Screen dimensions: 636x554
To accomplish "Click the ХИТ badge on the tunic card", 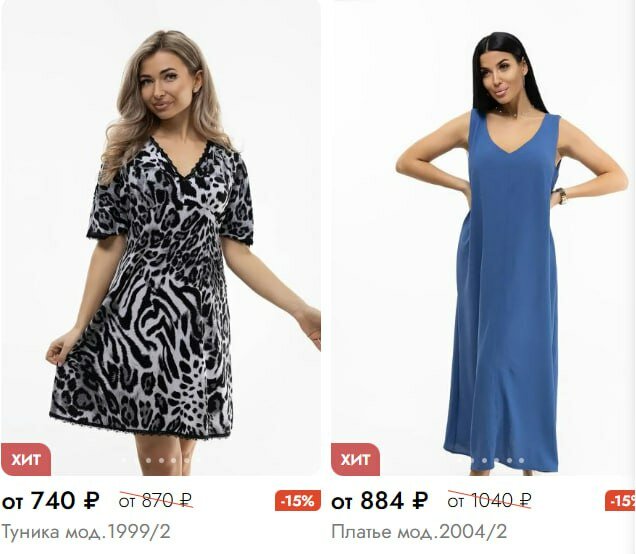I will [26, 460].
